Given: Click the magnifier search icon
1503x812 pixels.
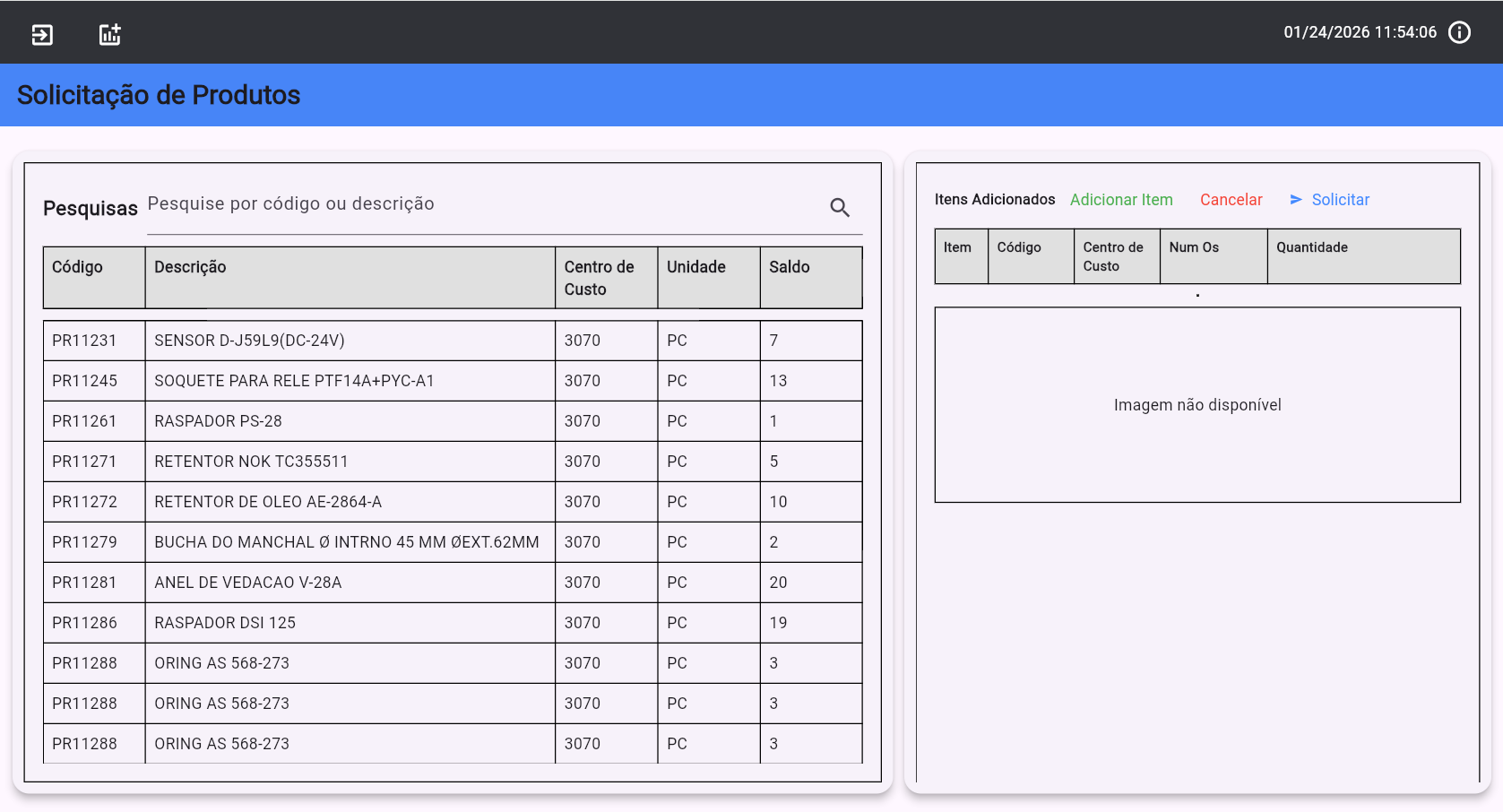Looking at the screenshot, I should 839,208.
